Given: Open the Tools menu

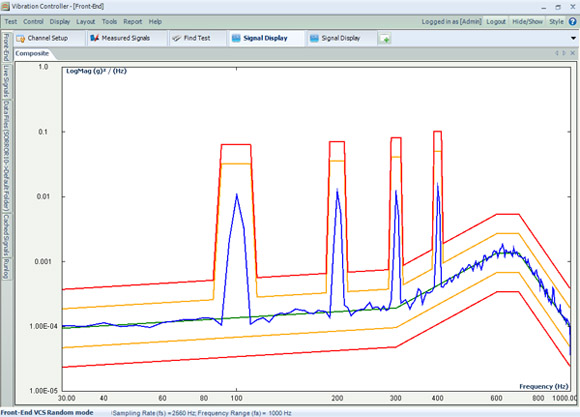Looking at the screenshot, I should [x=109, y=21].
